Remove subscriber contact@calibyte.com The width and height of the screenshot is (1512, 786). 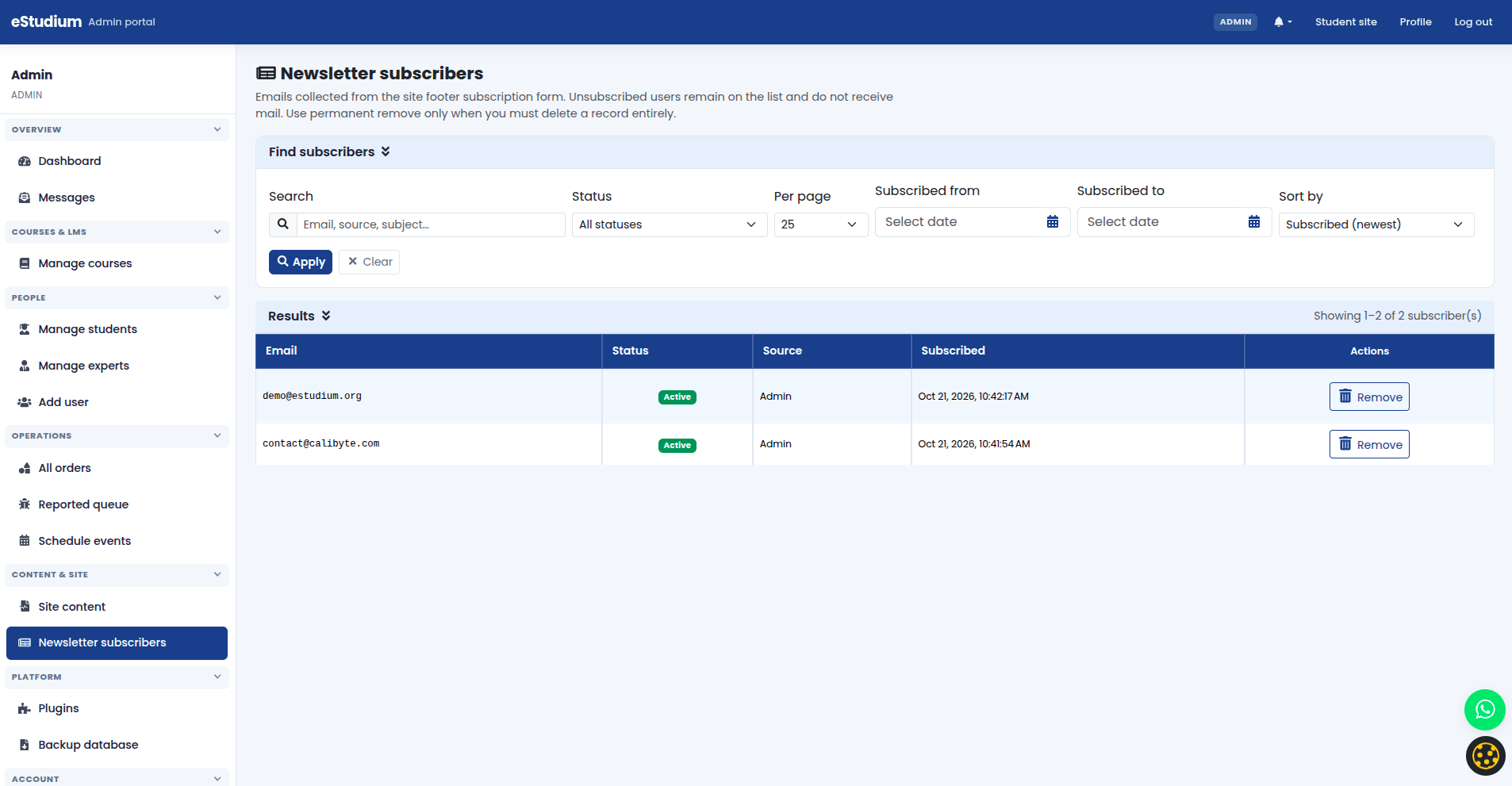[1369, 444]
